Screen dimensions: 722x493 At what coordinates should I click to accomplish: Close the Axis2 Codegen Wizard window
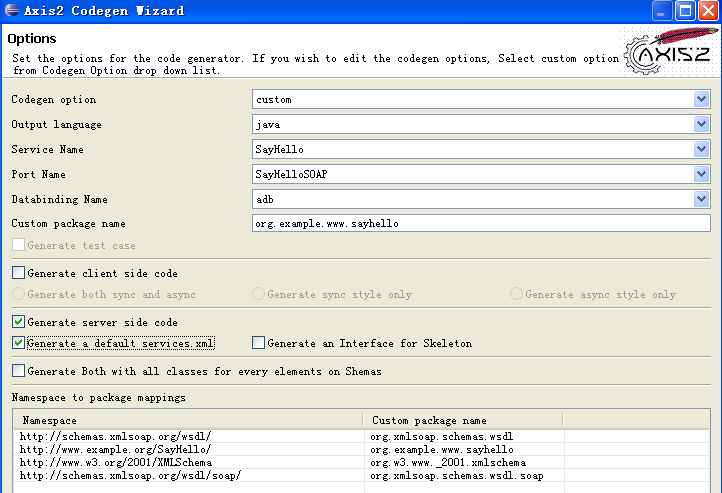click(x=708, y=11)
